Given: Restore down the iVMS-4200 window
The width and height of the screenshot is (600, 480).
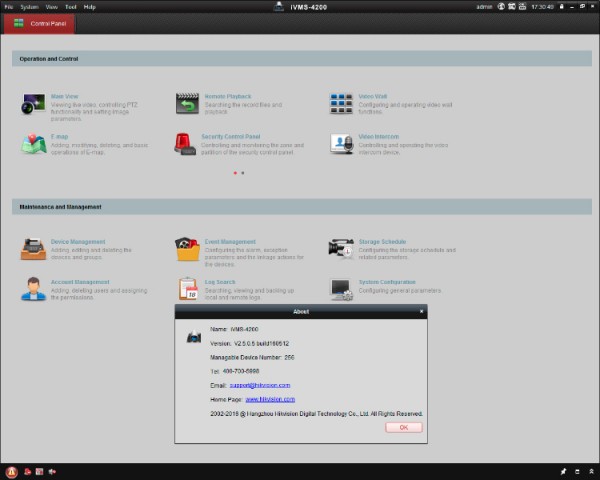Looking at the screenshot, I should click(582, 7).
